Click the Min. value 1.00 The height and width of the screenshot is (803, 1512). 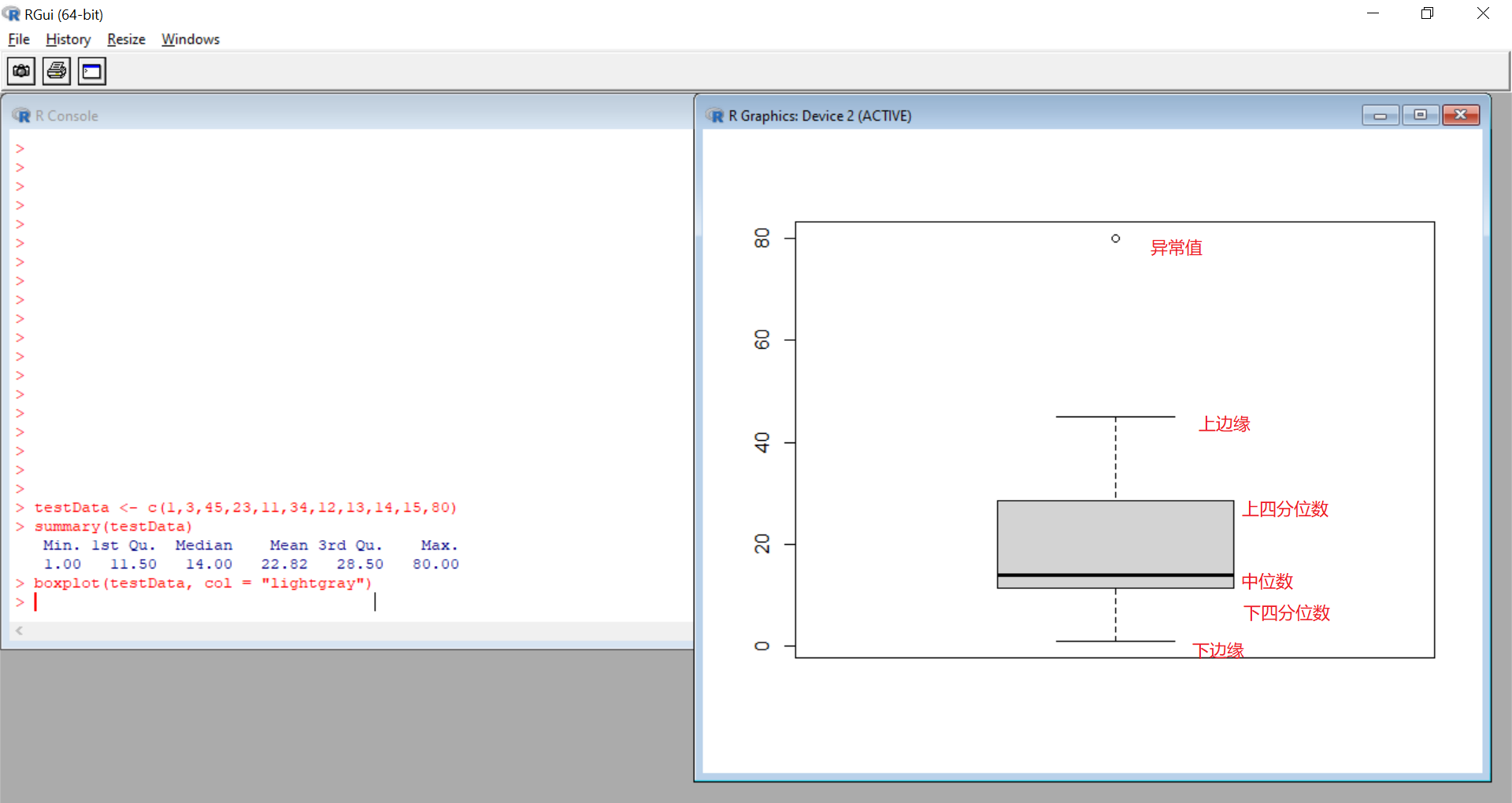(x=62, y=564)
